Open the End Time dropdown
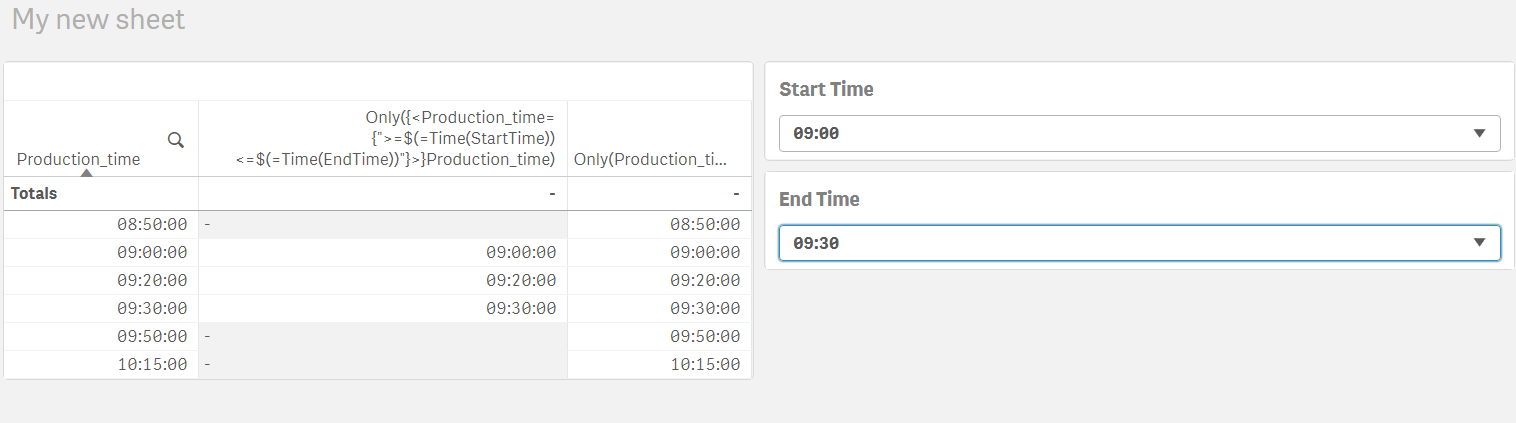Screen dimensions: 1516x423 pos(1139,243)
